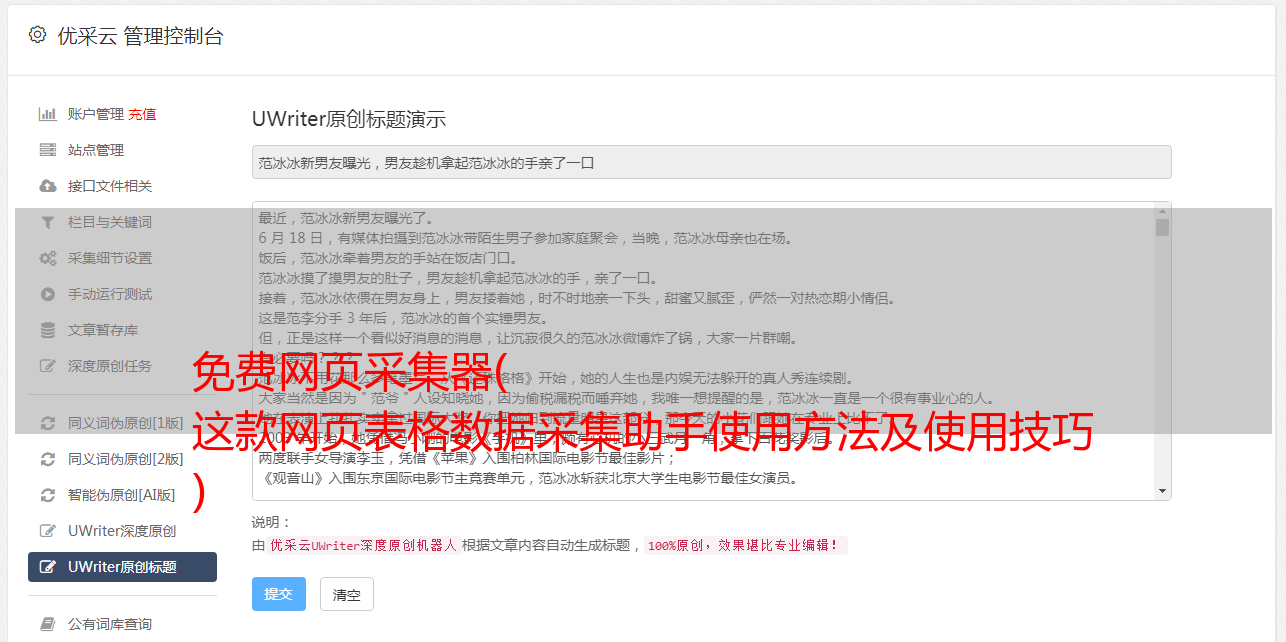Click refresh icon next to 同义词伪原创[2版]
This screenshot has width=1286, height=642.
click(x=47, y=459)
